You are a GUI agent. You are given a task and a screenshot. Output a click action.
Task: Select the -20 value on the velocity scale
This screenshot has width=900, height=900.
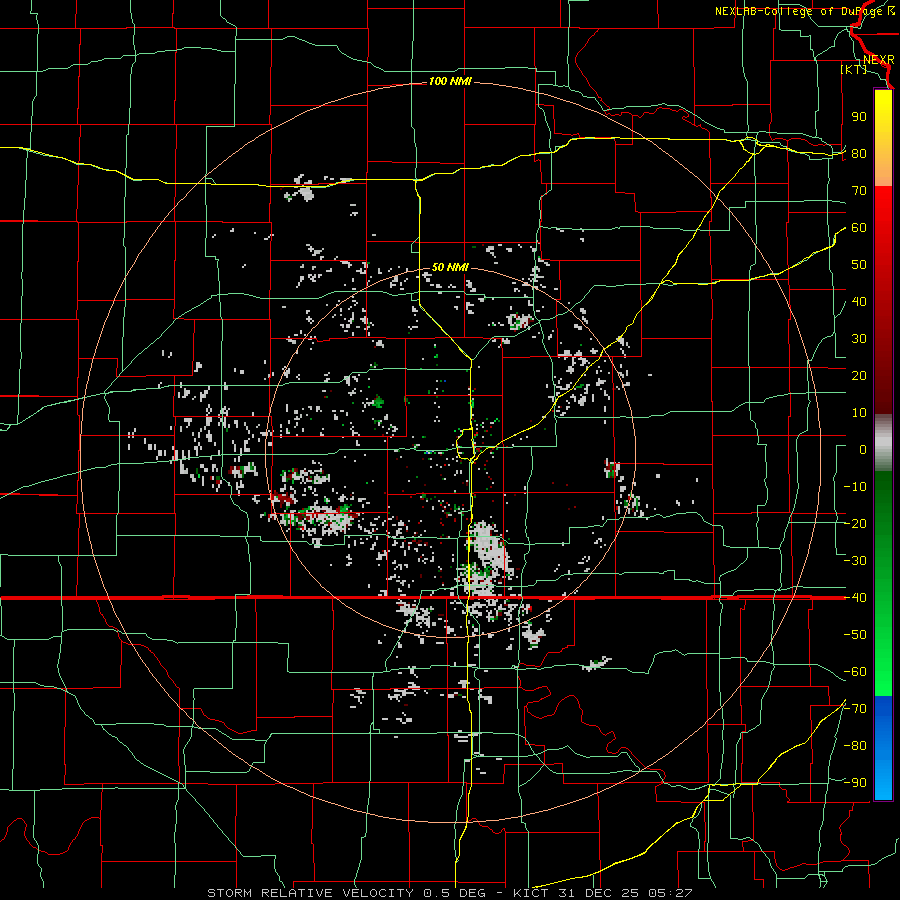[x=855, y=523]
